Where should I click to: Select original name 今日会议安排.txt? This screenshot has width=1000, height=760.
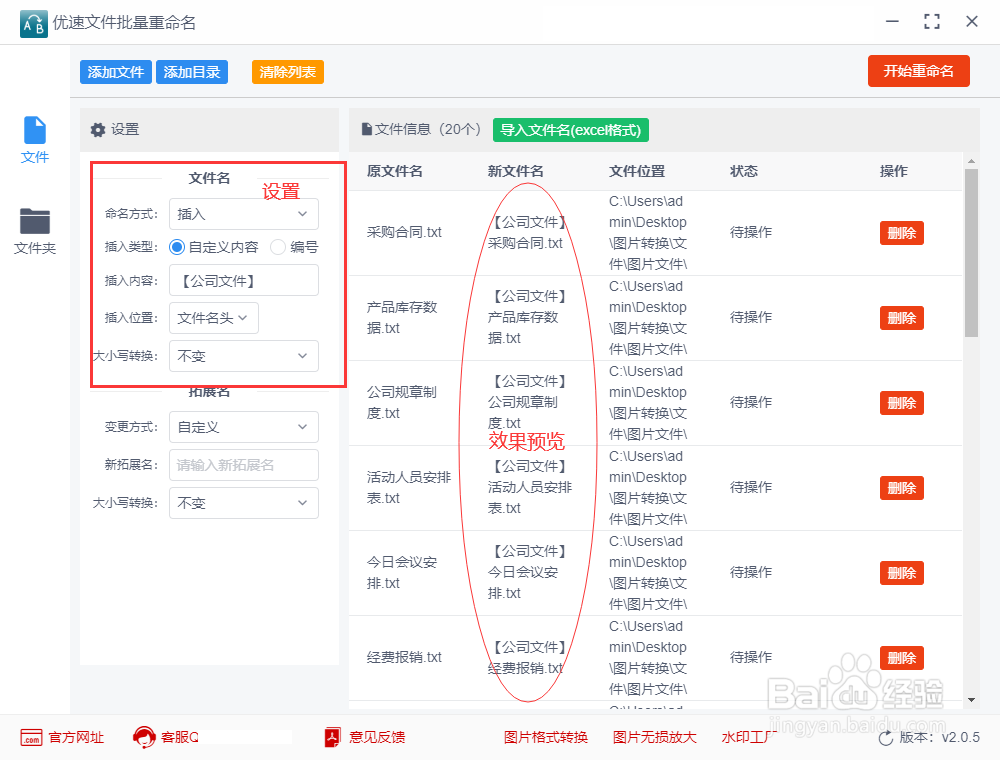(x=402, y=572)
